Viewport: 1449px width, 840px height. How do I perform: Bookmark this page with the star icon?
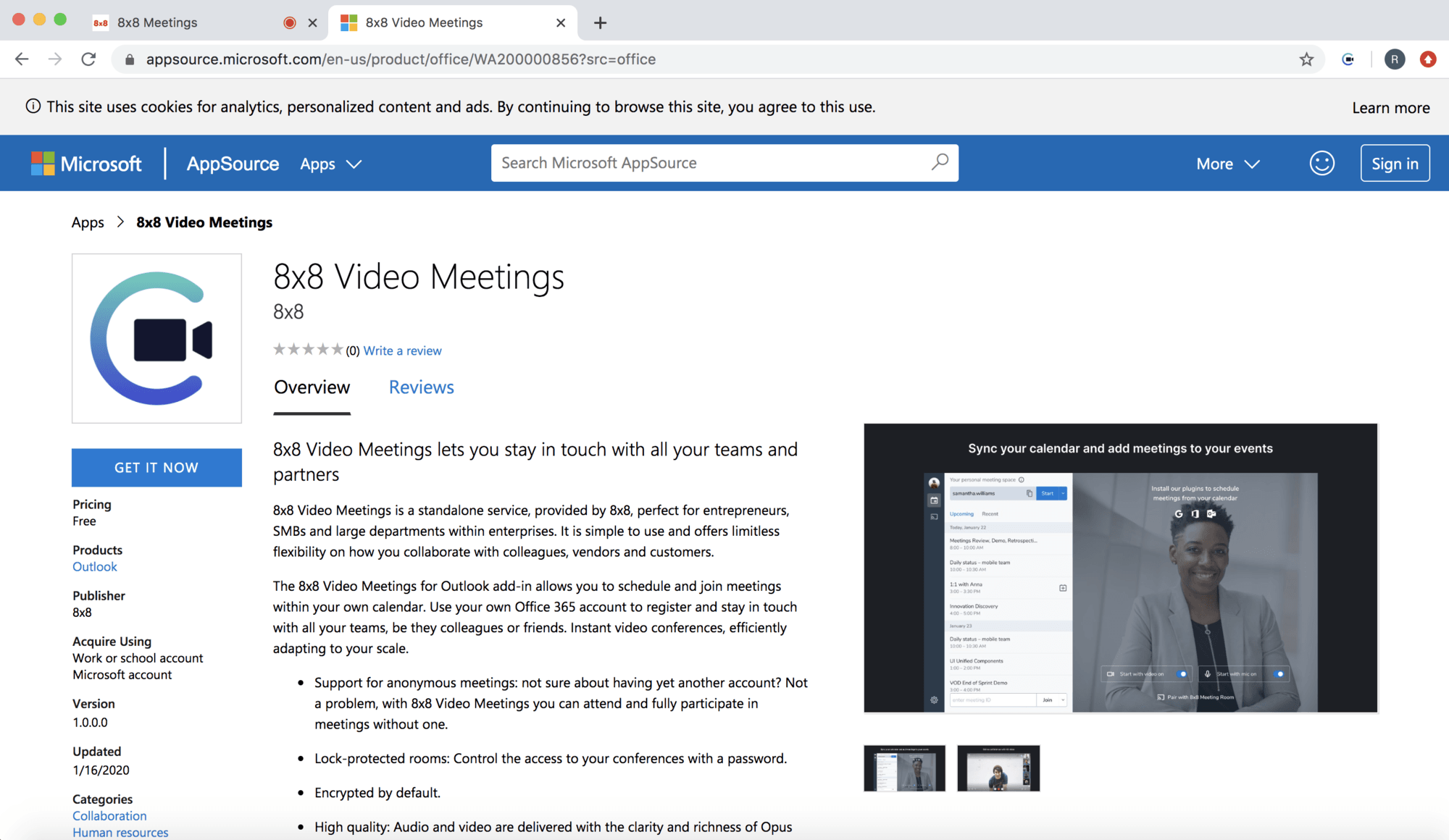[1306, 59]
